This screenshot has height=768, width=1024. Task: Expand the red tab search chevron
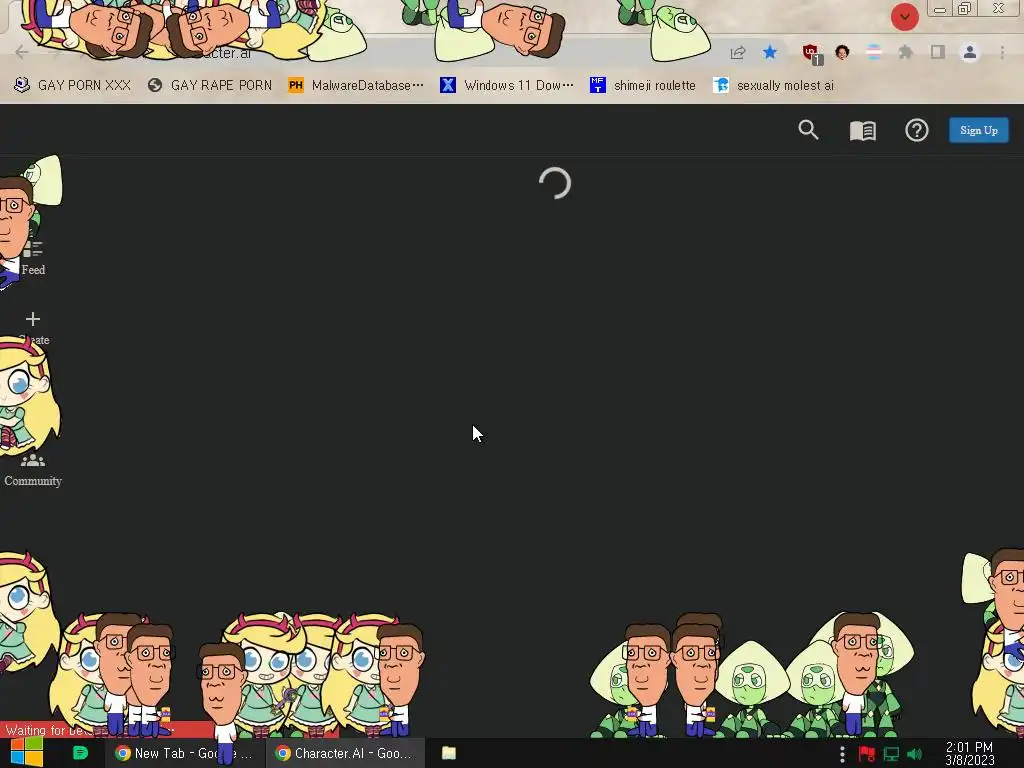(x=904, y=17)
